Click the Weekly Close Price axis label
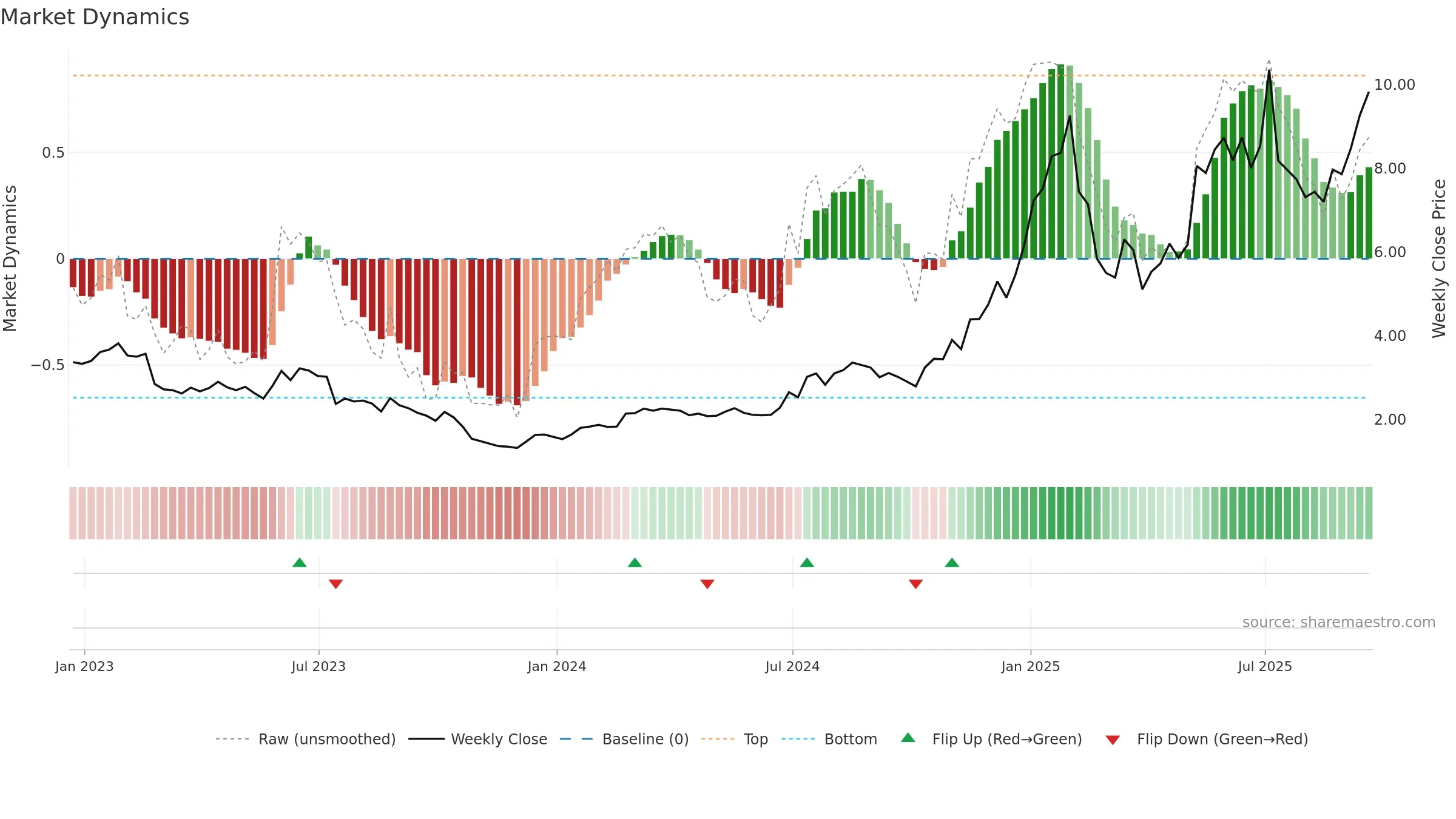The image size is (1456, 819). pos(1439,258)
